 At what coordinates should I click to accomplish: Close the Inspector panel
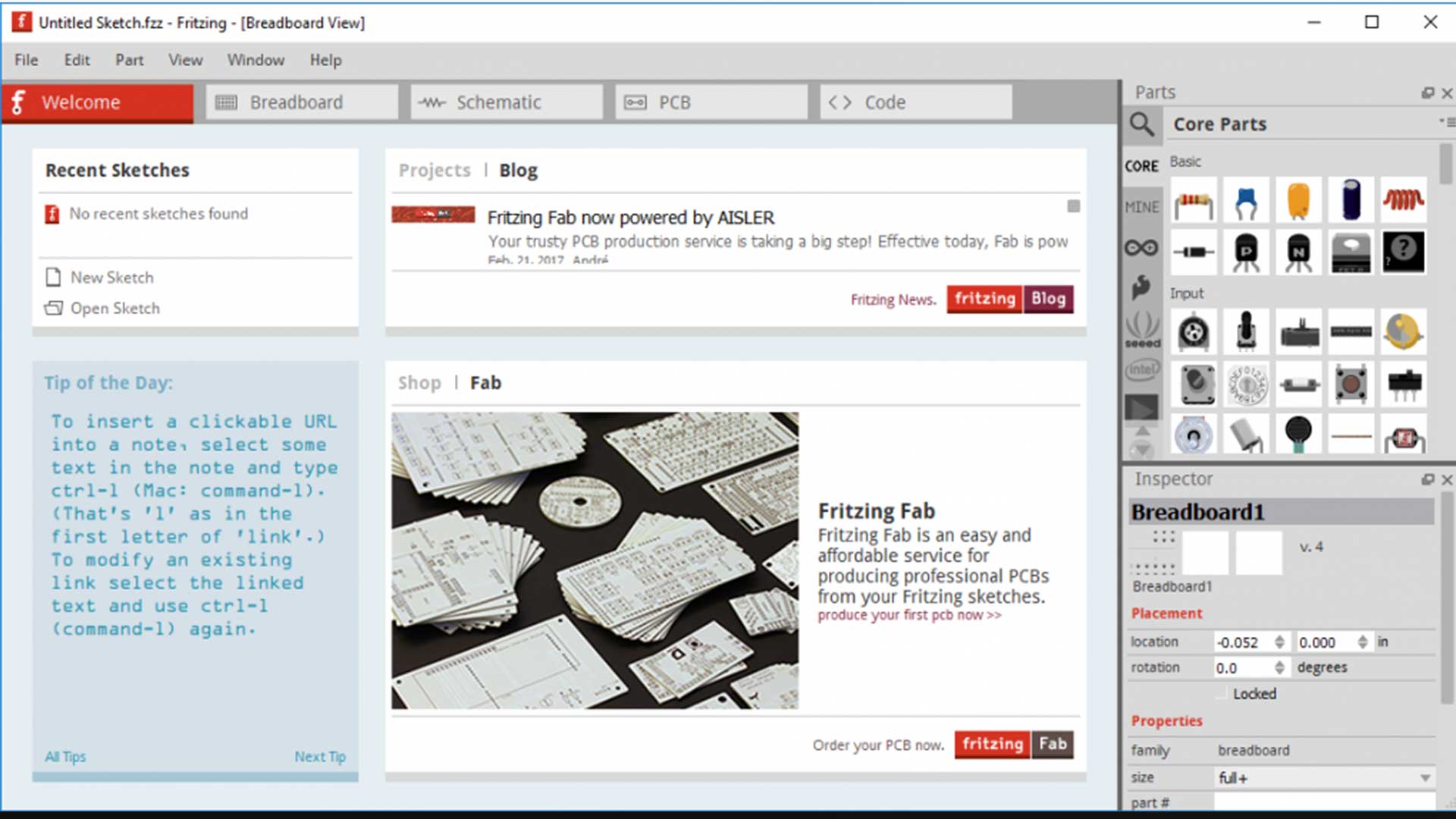[1447, 479]
